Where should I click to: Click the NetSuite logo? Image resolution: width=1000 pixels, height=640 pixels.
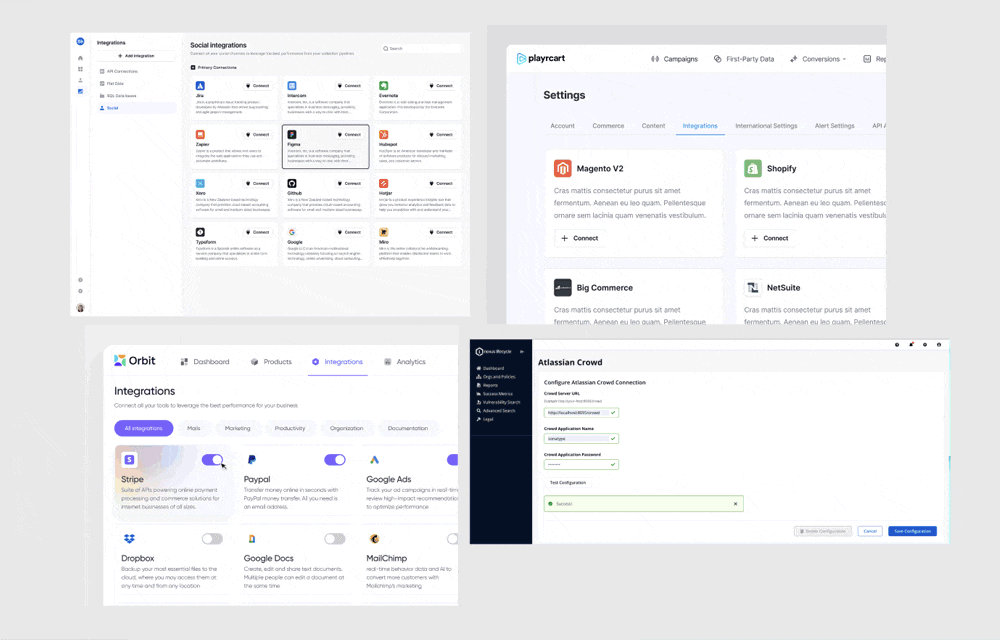(x=753, y=287)
